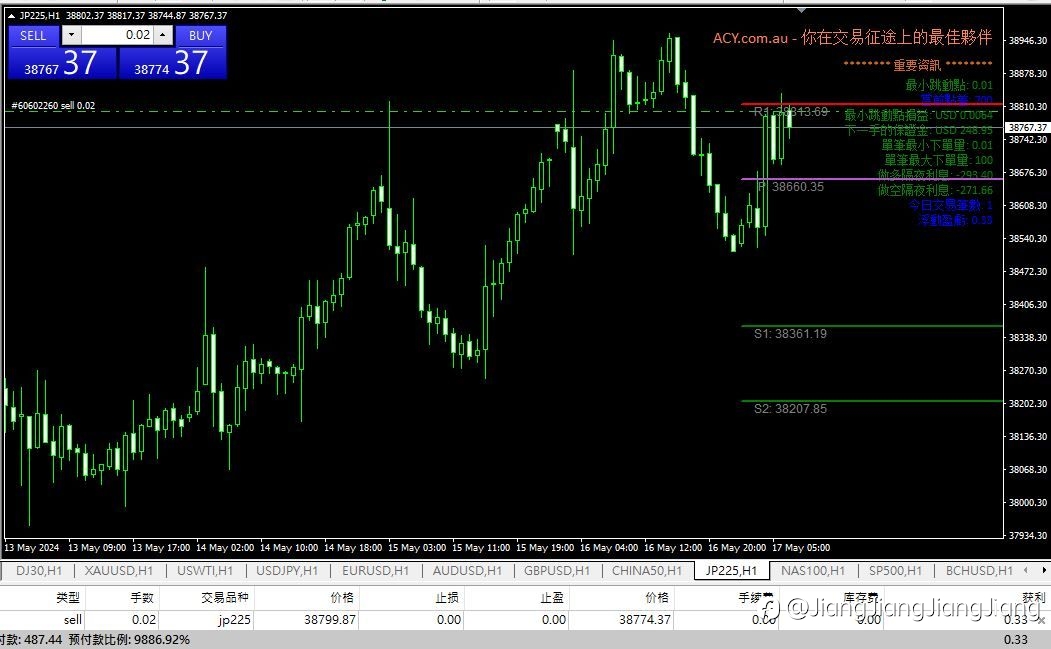Close the sell order with the × icon
This screenshot has width=1051, height=649.
click(x=1040, y=620)
